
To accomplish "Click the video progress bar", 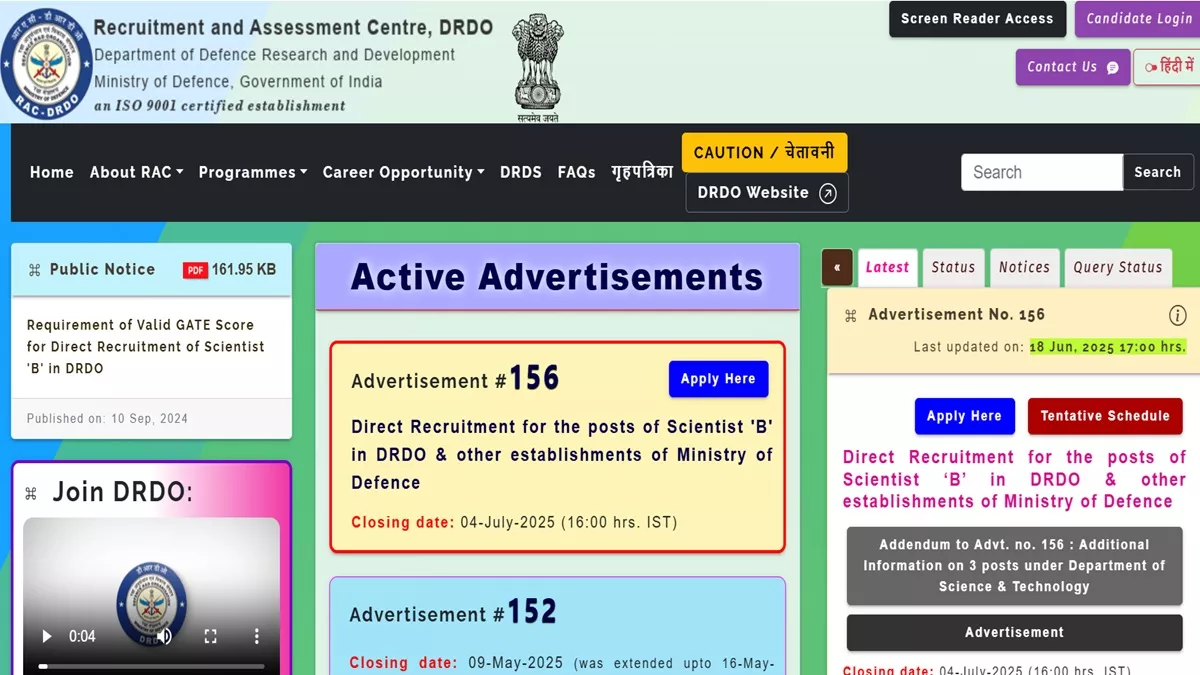I will pos(151,666).
